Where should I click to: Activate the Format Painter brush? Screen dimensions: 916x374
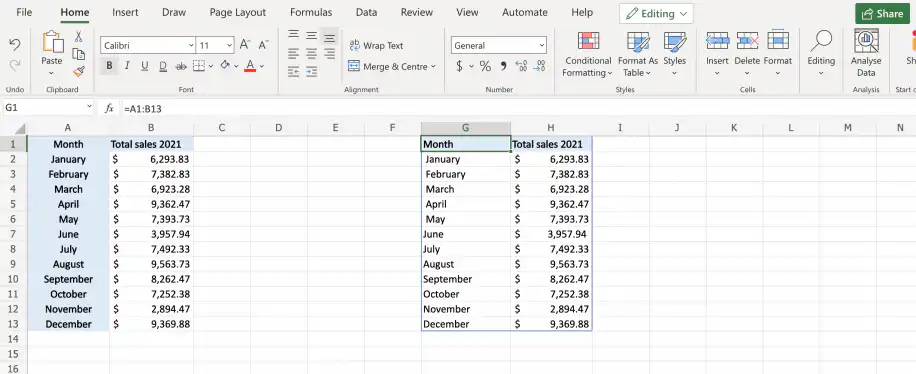[78, 71]
